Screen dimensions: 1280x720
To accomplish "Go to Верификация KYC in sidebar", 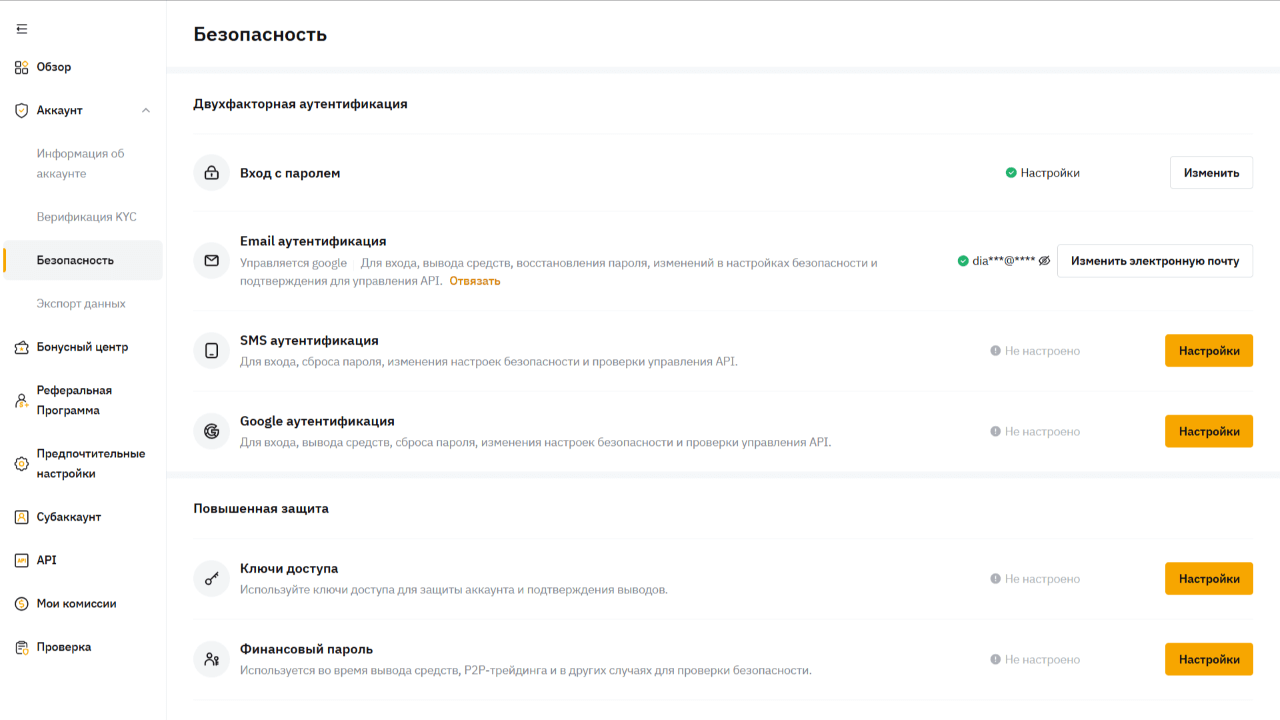I will pyautogui.click(x=86, y=217).
